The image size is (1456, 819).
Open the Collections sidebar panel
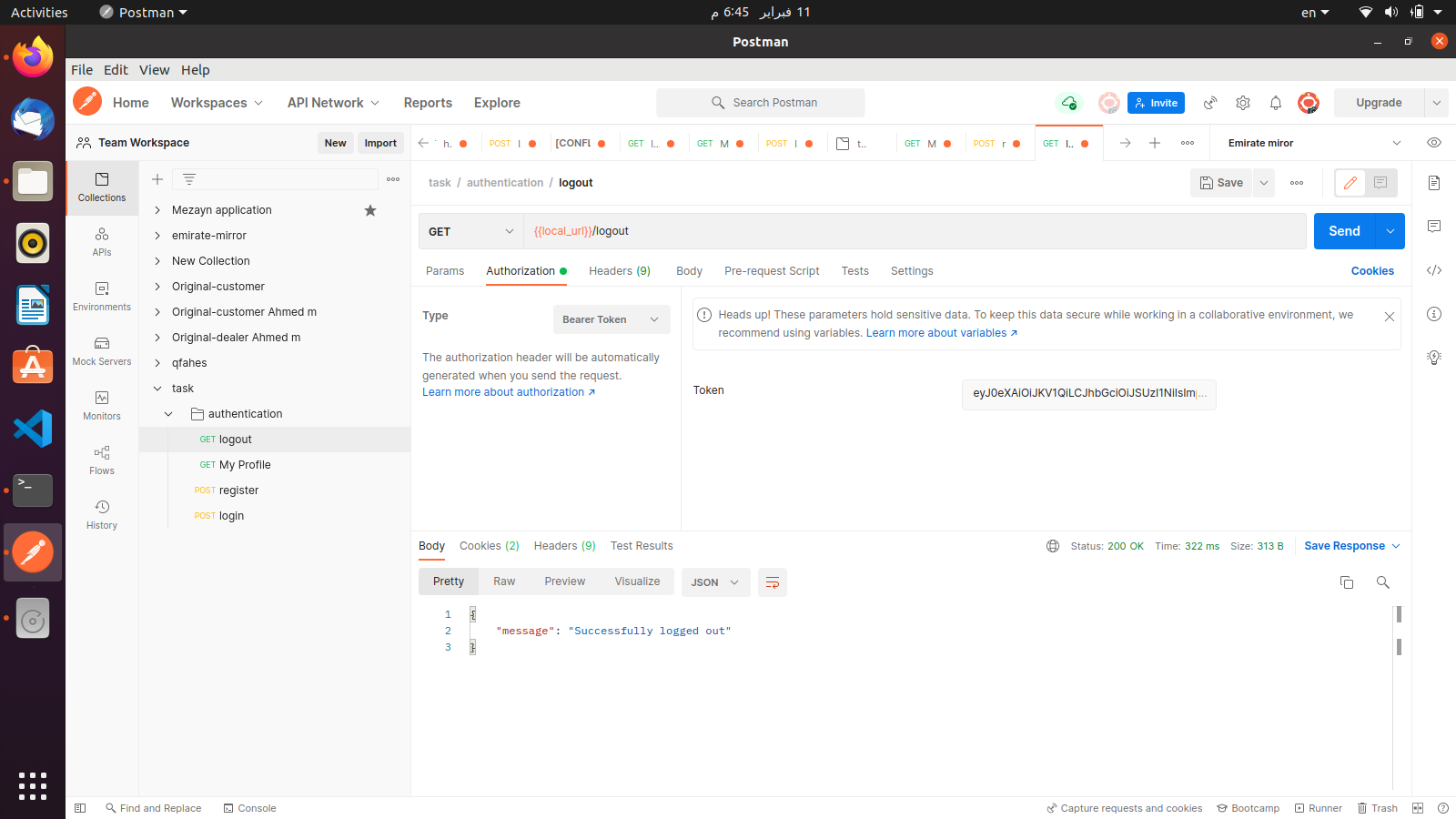pos(102,187)
